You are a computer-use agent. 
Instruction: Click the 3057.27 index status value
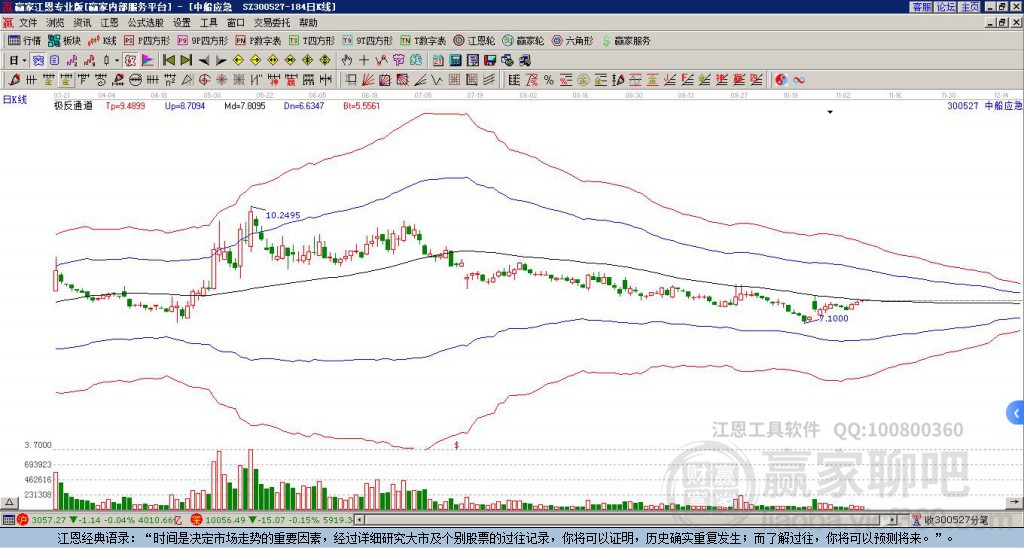click(48, 520)
